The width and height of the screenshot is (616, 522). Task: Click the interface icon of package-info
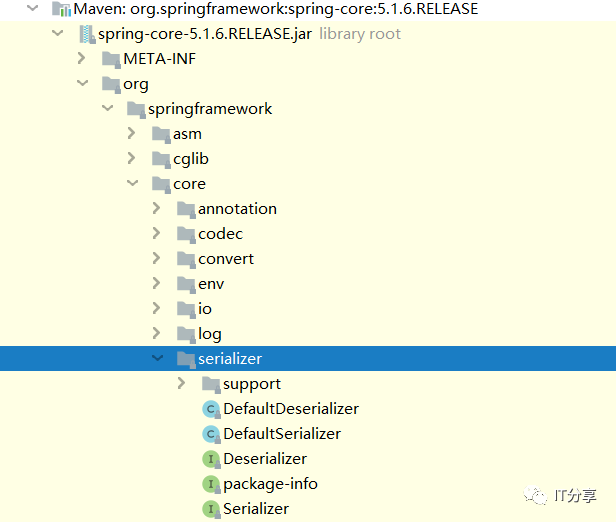211,484
